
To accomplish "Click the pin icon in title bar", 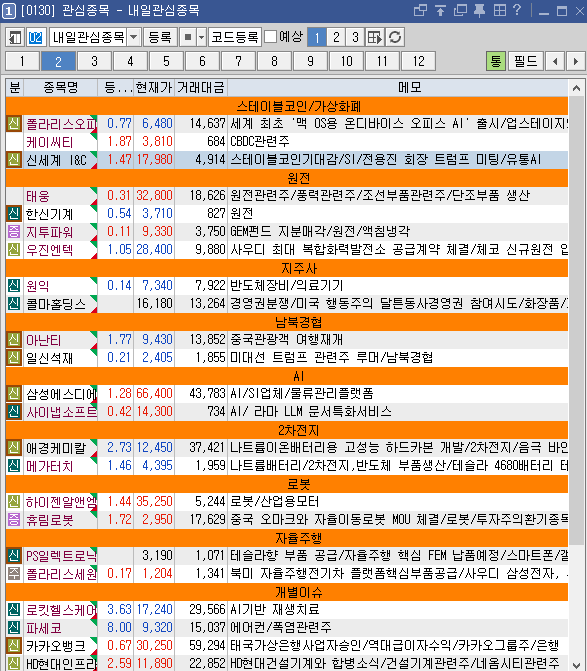I will pyautogui.click(x=480, y=10).
